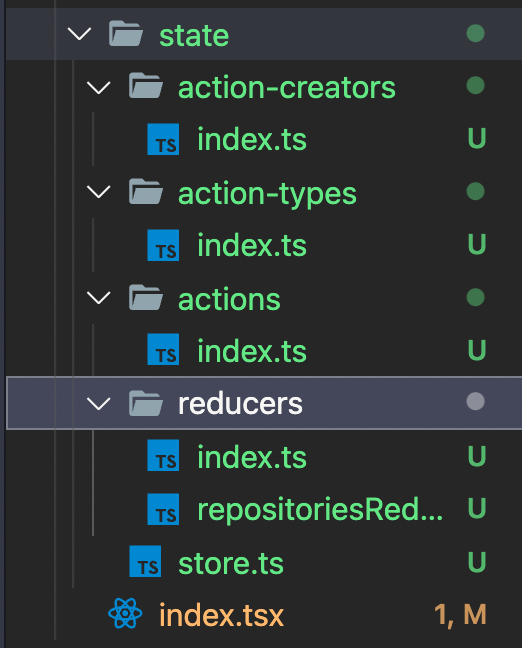Collapse the action-creators folder chevron

[x=99, y=87]
